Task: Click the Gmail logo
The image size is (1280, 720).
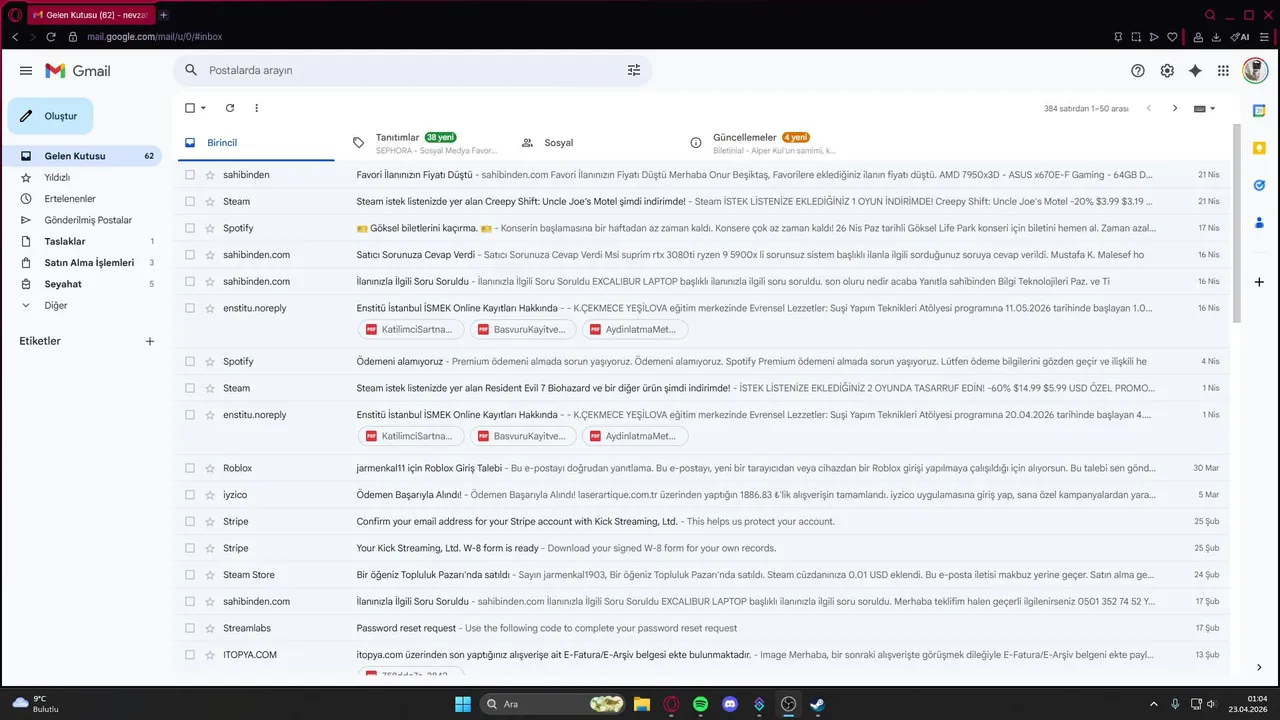Action: click(78, 71)
